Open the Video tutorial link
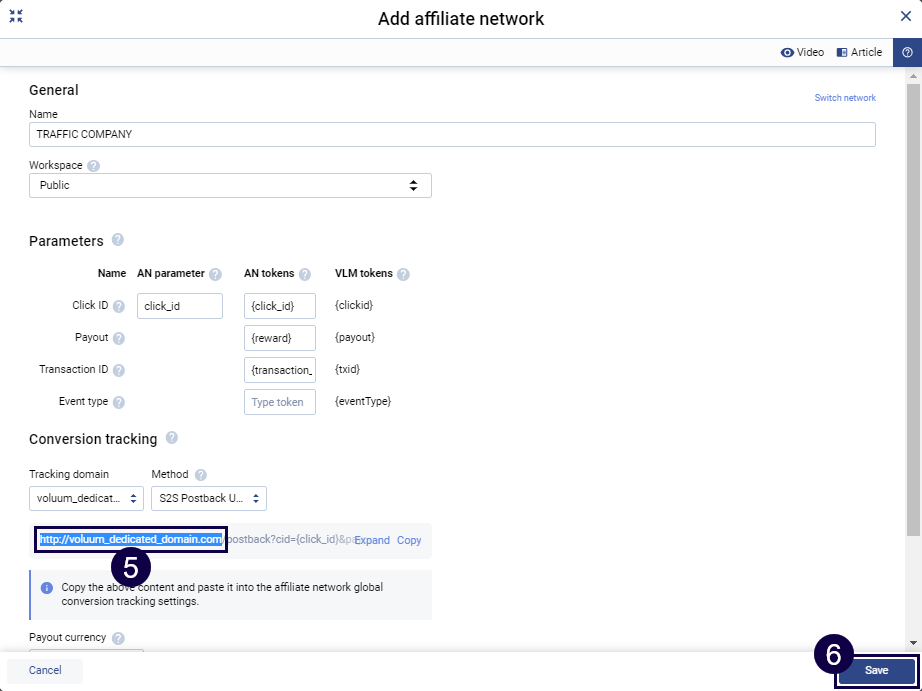This screenshot has height=691, width=922. click(x=802, y=52)
